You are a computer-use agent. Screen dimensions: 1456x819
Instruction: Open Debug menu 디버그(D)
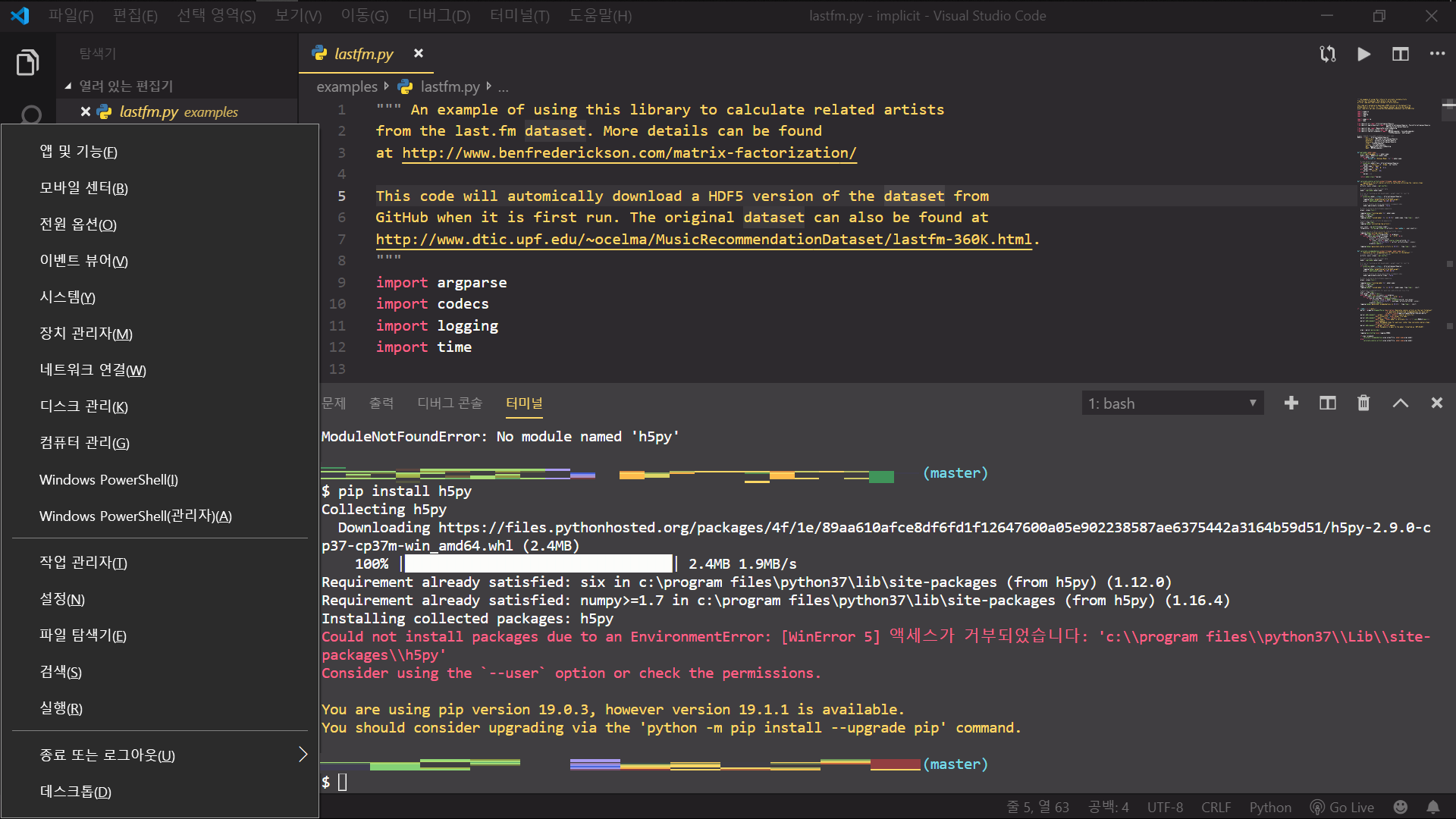pos(439,15)
